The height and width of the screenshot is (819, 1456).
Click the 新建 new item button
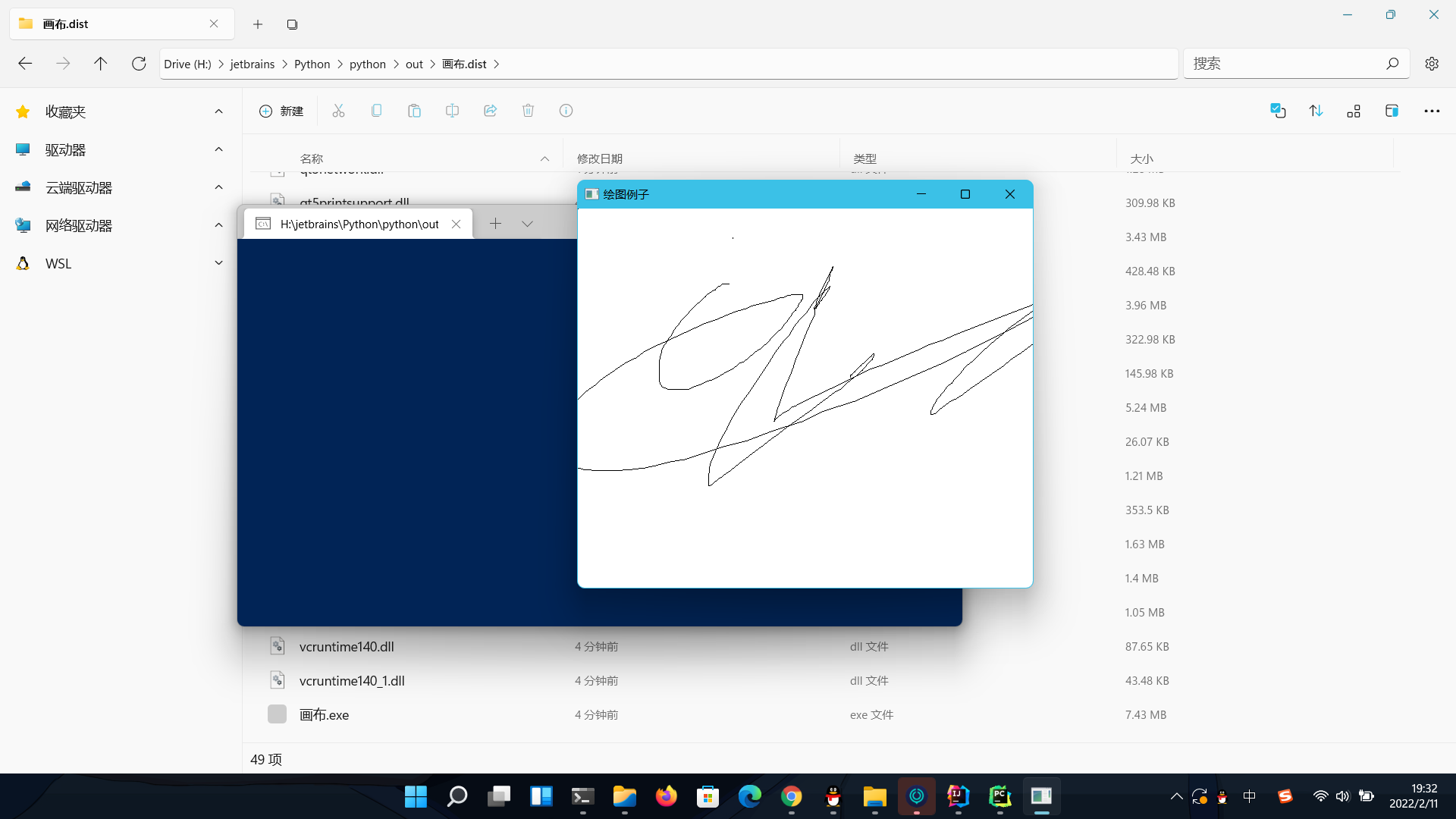tap(281, 111)
